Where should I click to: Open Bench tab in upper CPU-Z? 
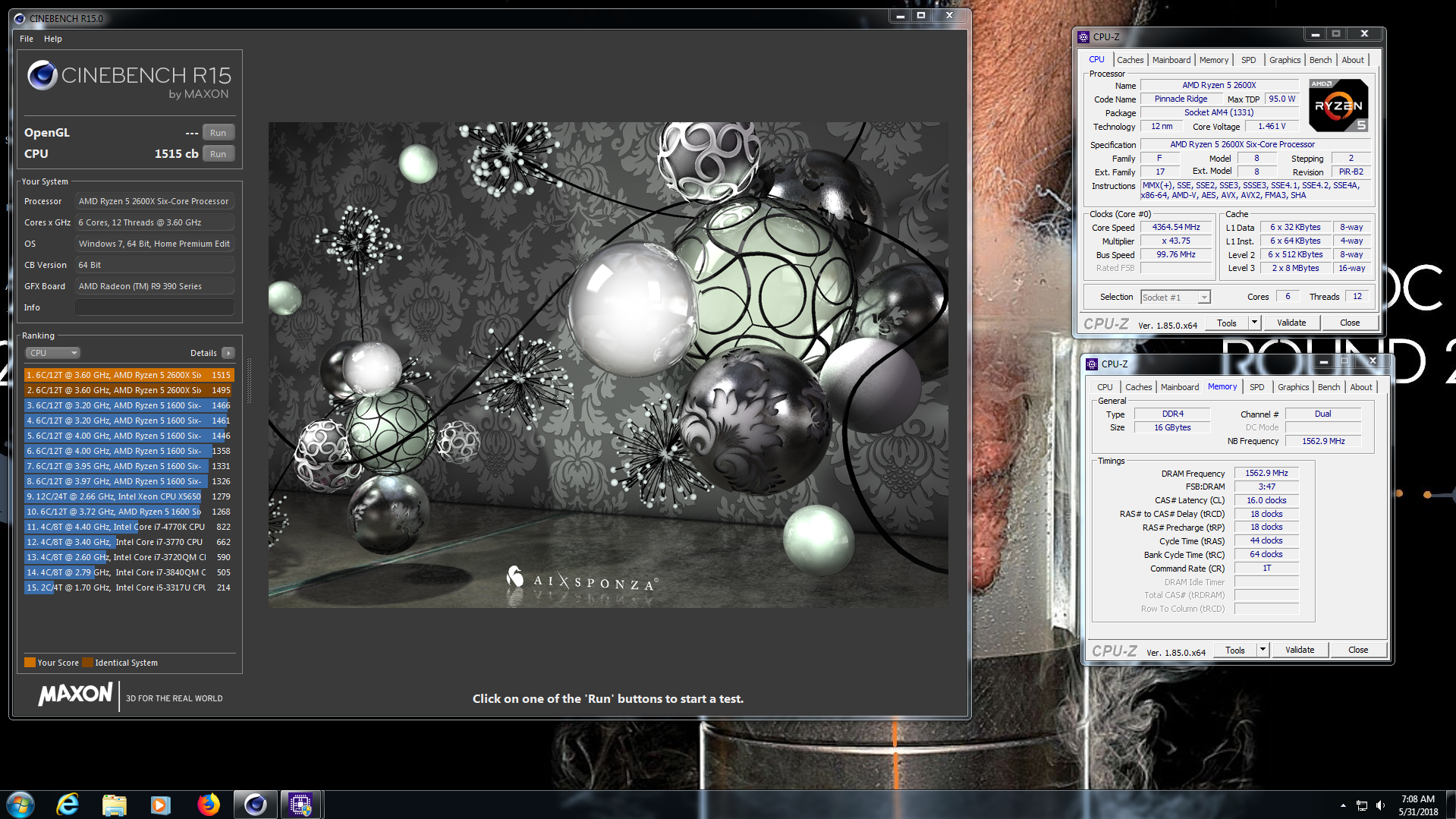[1320, 60]
